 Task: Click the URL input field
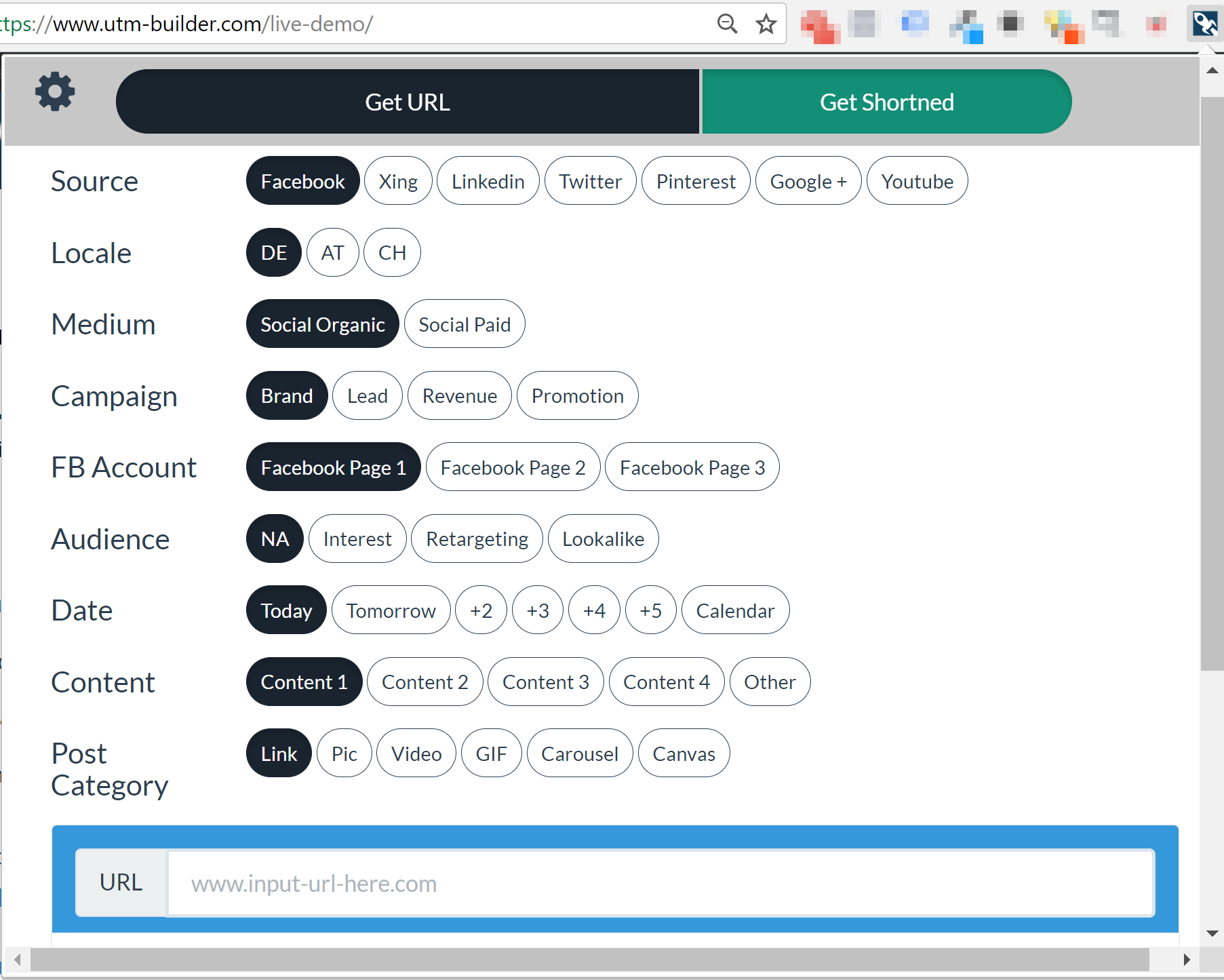click(x=610, y=883)
